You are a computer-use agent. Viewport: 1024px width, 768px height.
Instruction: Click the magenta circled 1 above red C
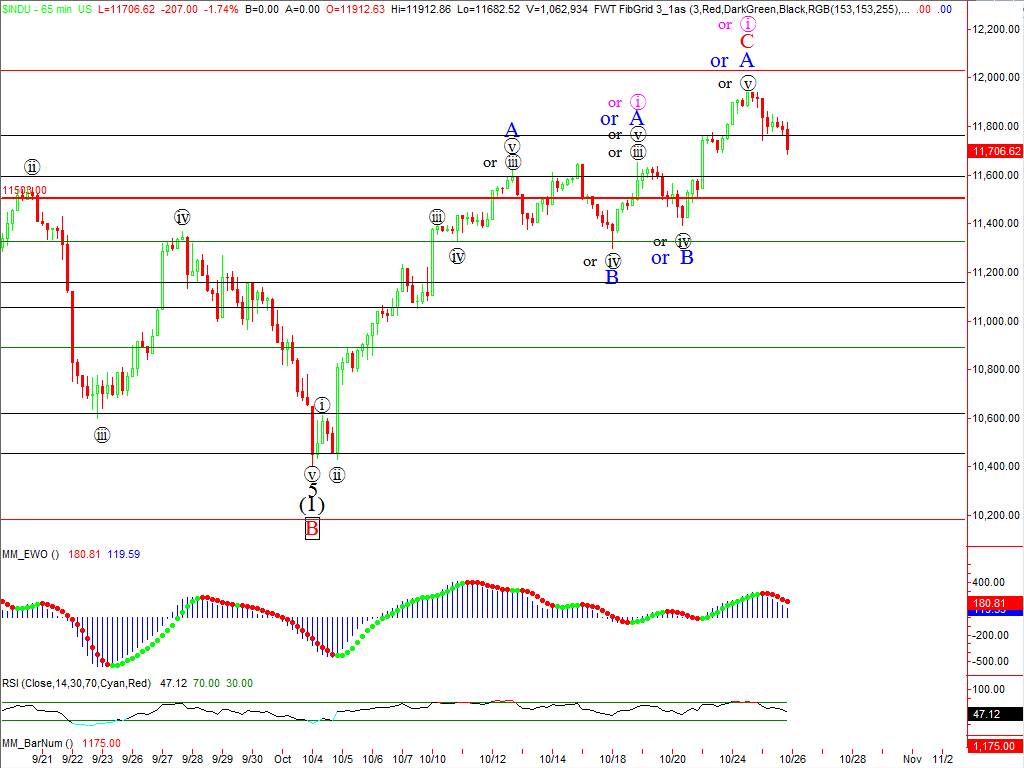747,23
